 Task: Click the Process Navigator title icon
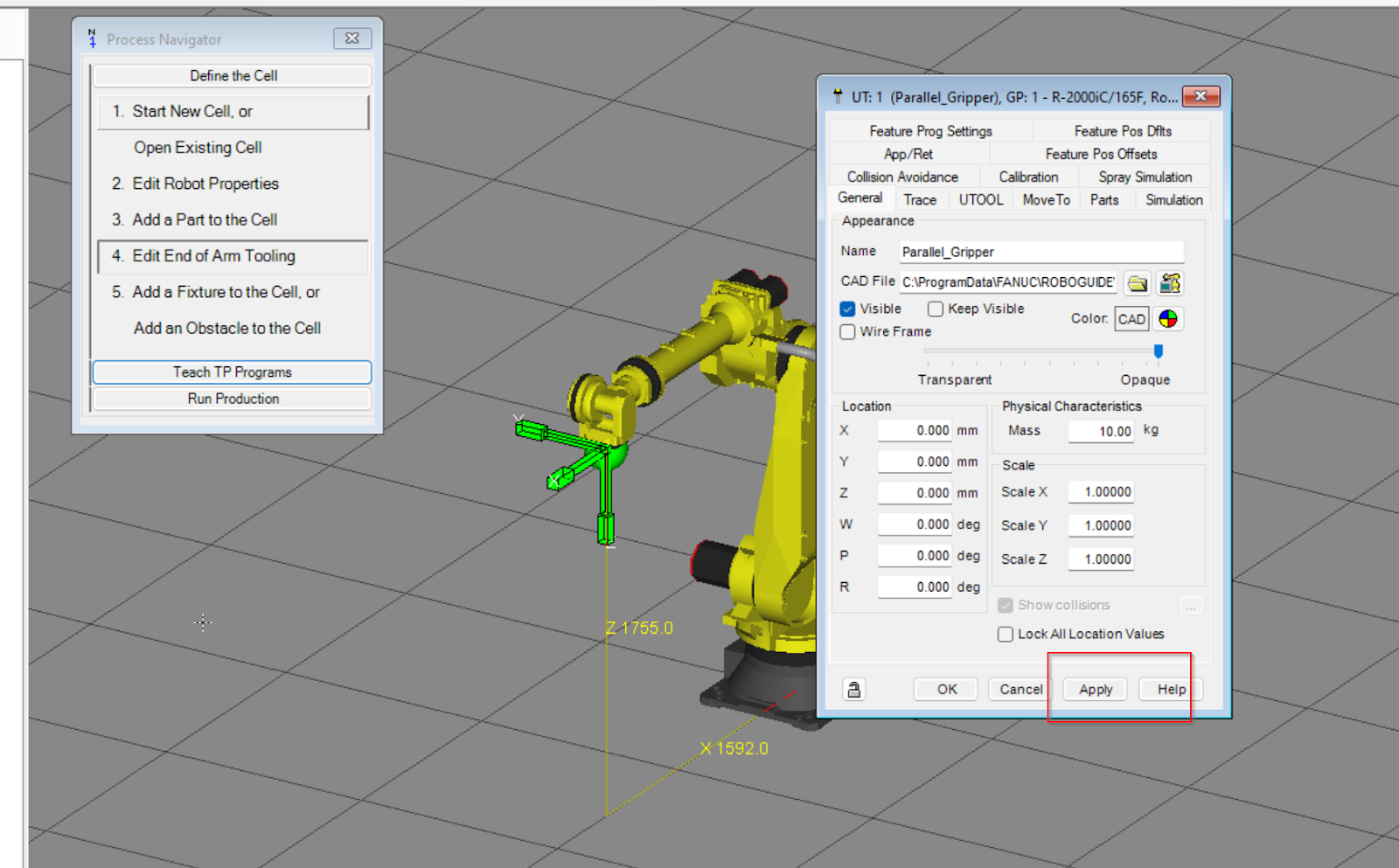pyautogui.click(x=92, y=39)
